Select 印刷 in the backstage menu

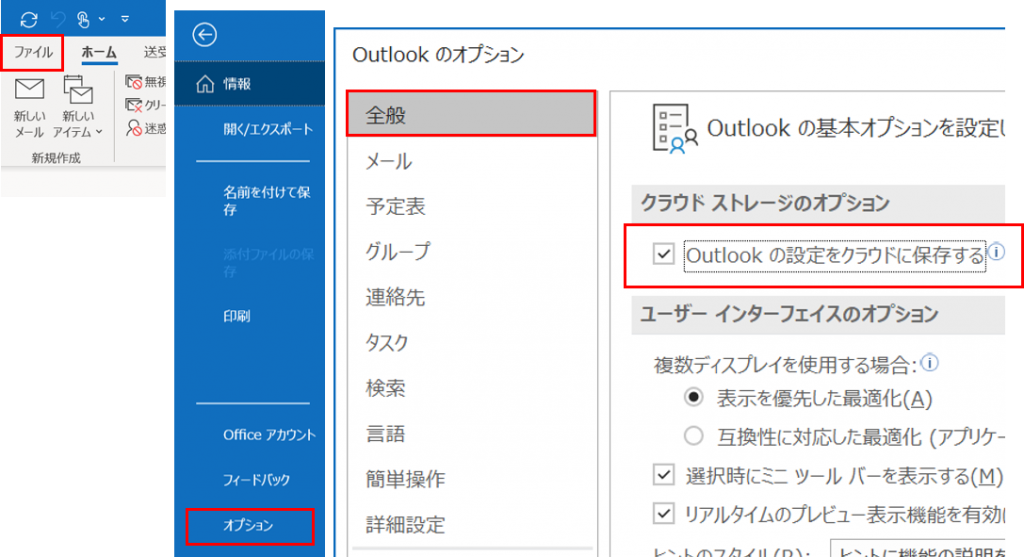pyautogui.click(x=236, y=316)
